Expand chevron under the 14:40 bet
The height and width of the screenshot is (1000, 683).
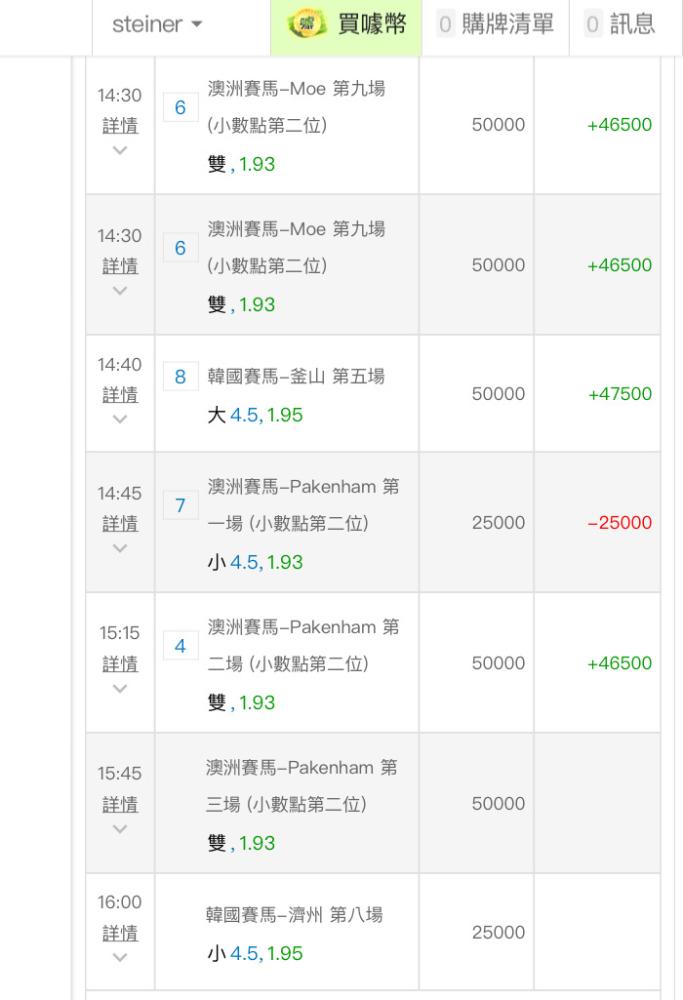(120, 420)
